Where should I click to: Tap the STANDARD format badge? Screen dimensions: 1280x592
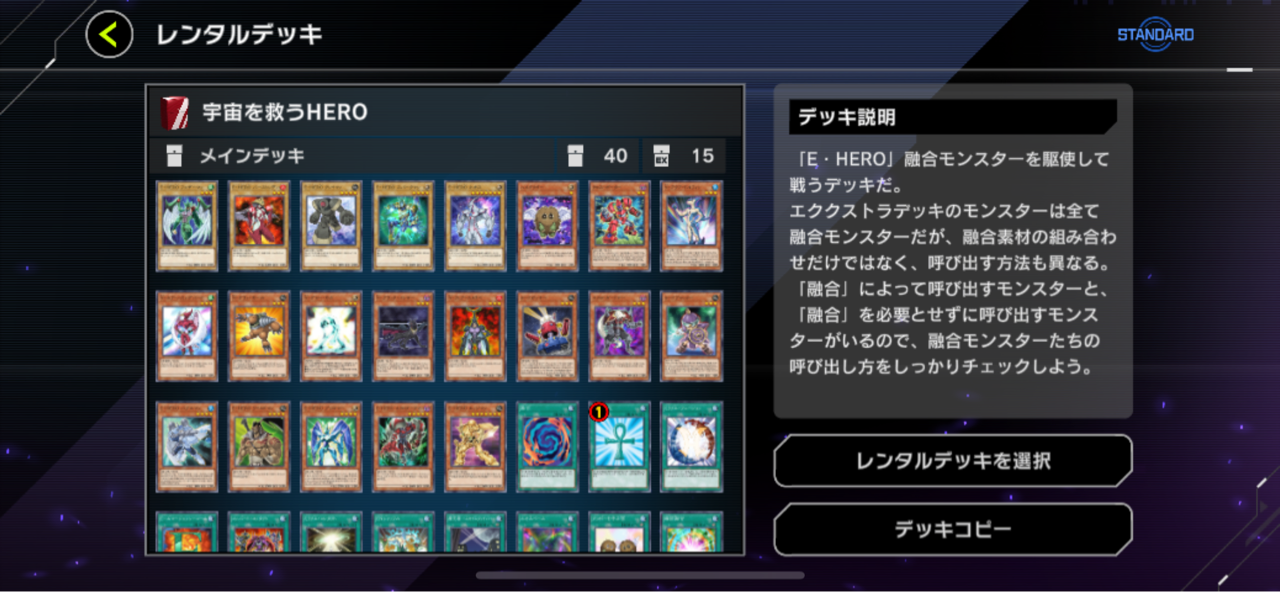click(1155, 35)
